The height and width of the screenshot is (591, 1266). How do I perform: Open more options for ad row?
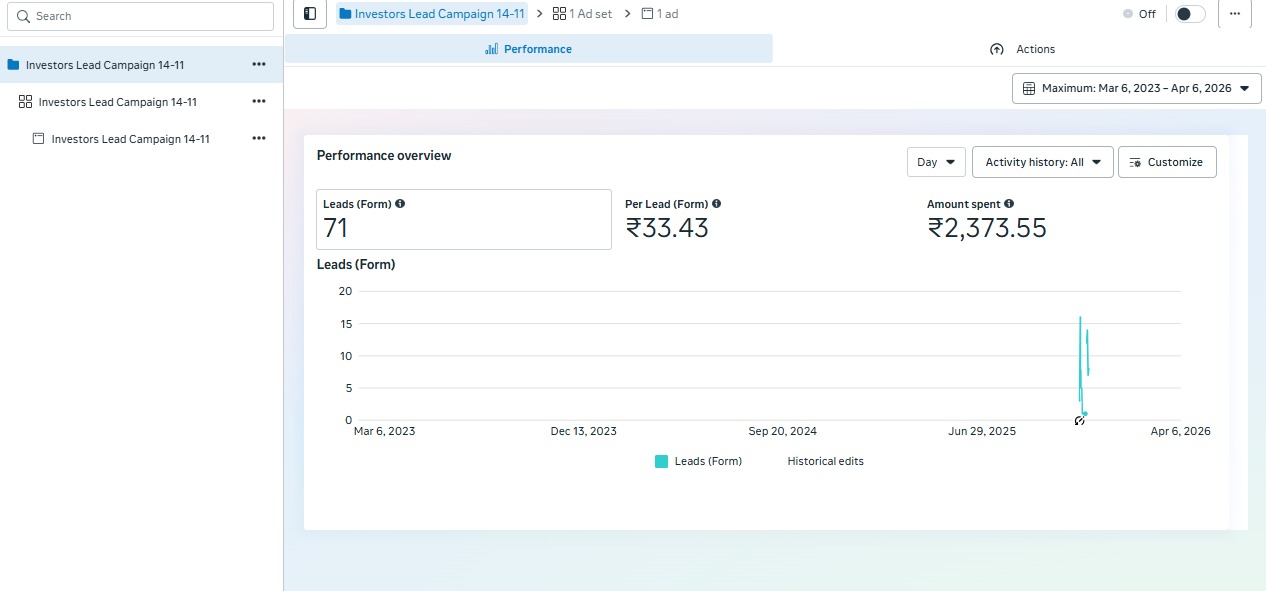tap(259, 138)
